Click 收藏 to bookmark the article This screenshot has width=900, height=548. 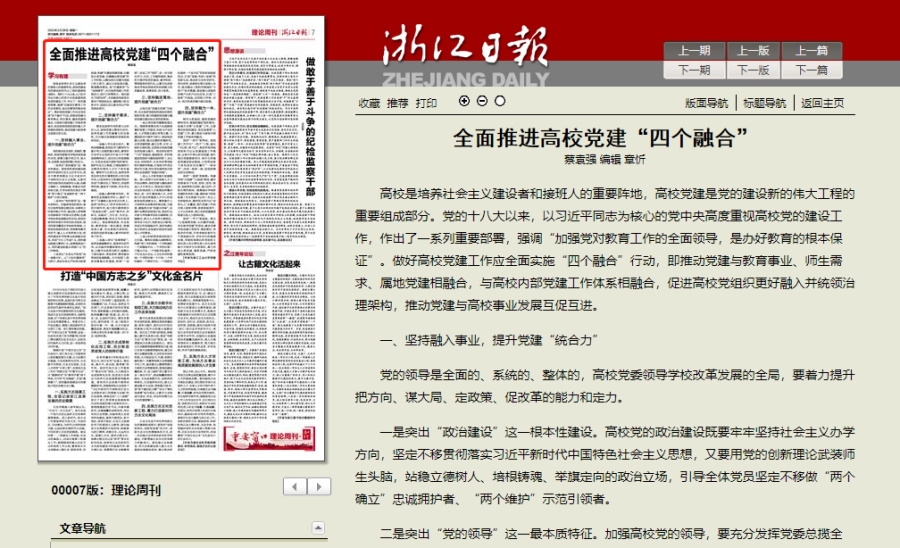(x=370, y=103)
